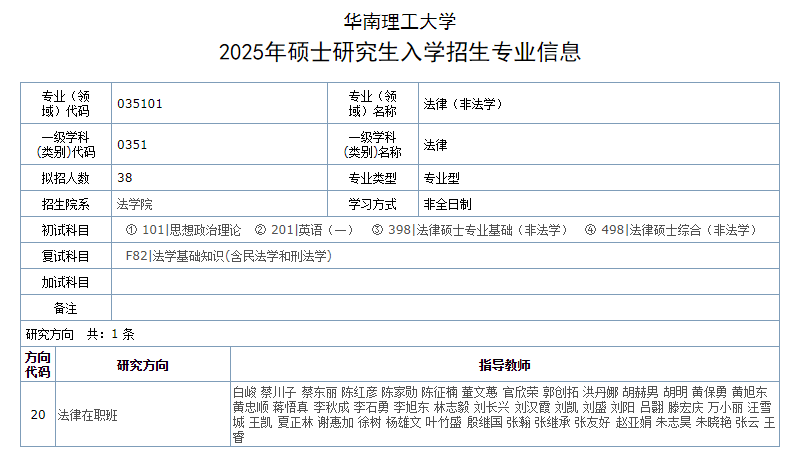Click subject 398|法律硕士专业基础（非法学）

(x=478, y=230)
